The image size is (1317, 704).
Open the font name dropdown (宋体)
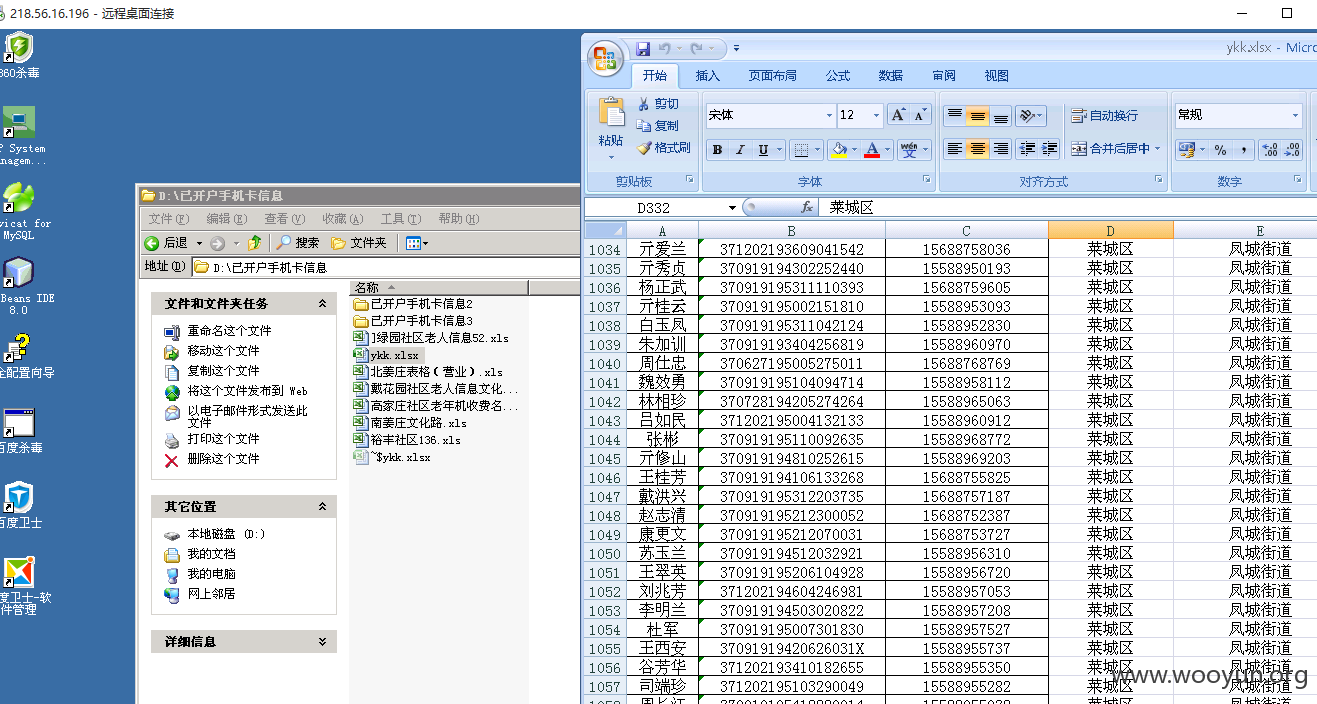point(829,116)
